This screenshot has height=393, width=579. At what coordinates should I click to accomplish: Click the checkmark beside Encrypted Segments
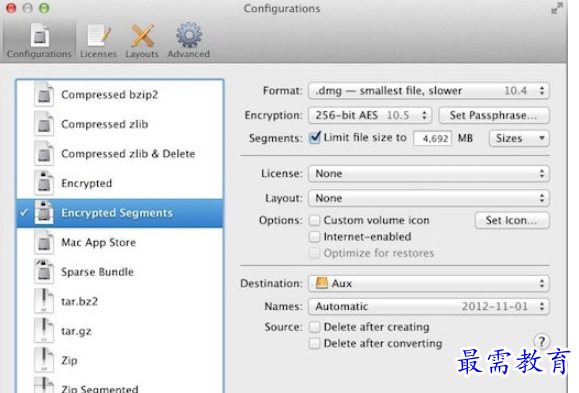pyautogui.click(x=24, y=213)
